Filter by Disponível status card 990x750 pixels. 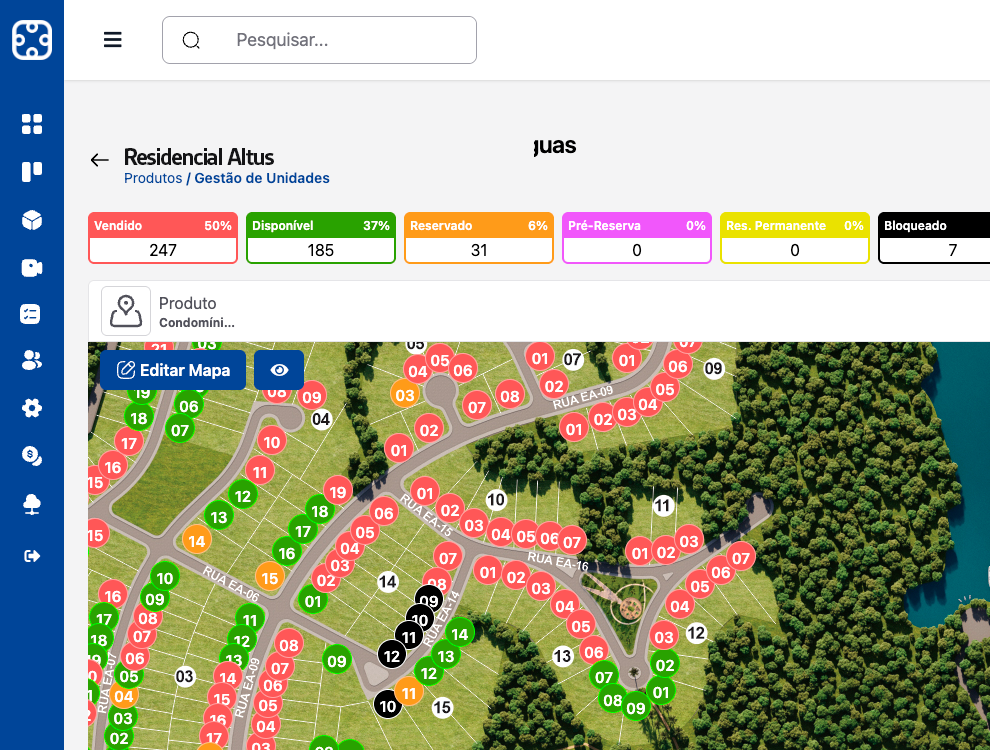(321, 238)
